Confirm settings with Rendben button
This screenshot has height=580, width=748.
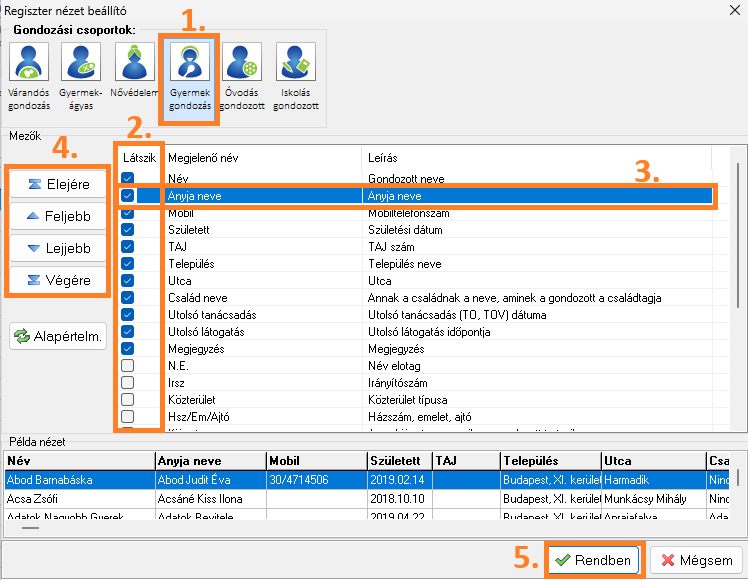pyautogui.click(x=593, y=560)
